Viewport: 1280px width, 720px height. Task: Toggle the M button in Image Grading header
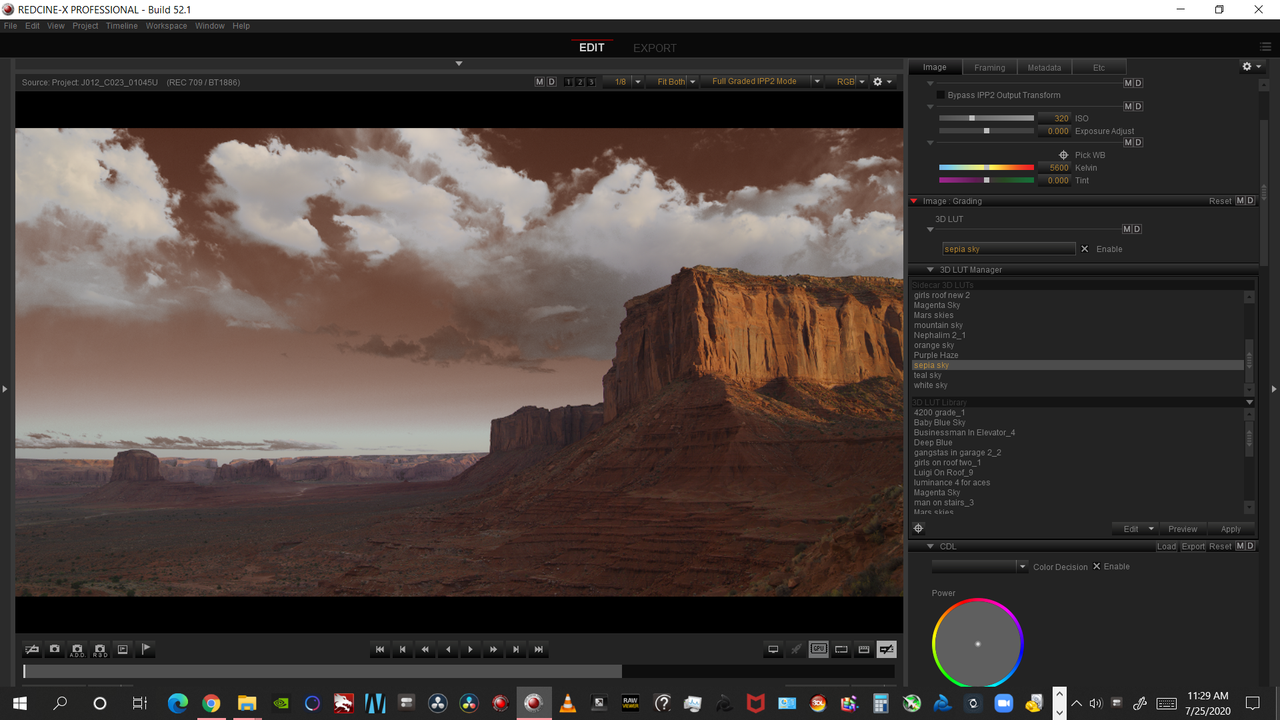[1240, 201]
